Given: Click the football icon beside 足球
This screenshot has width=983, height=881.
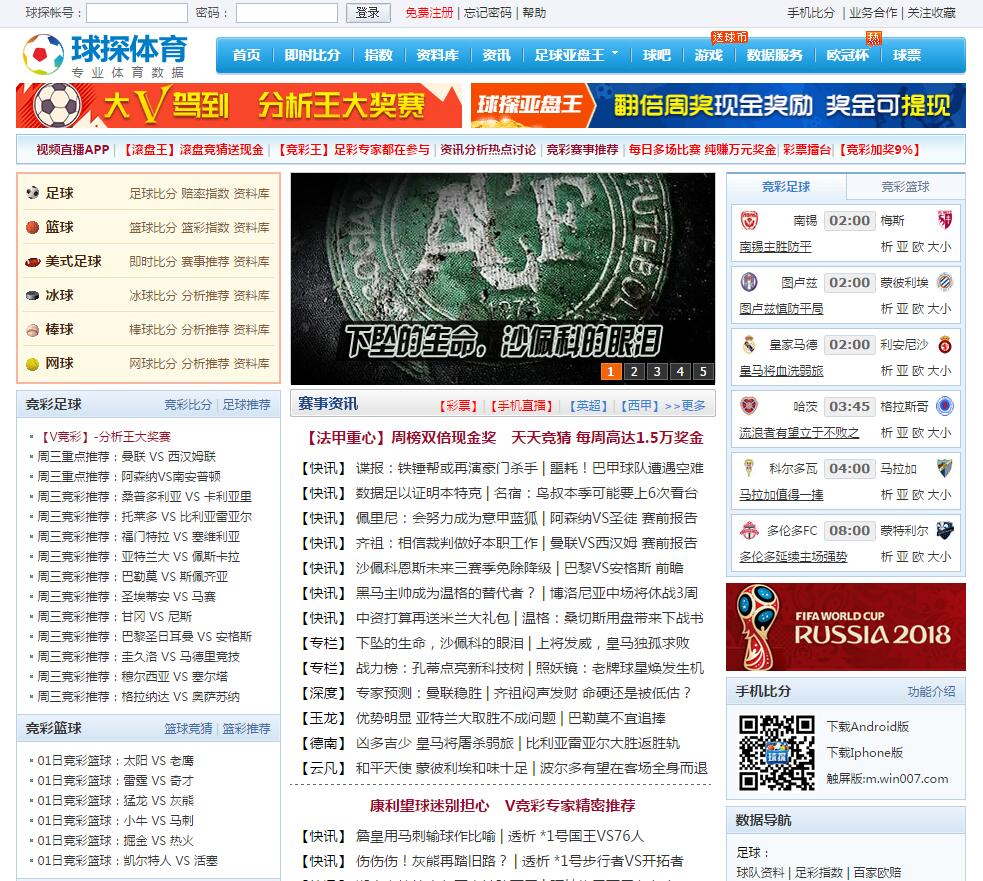Looking at the screenshot, I should click(x=33, y=193).
